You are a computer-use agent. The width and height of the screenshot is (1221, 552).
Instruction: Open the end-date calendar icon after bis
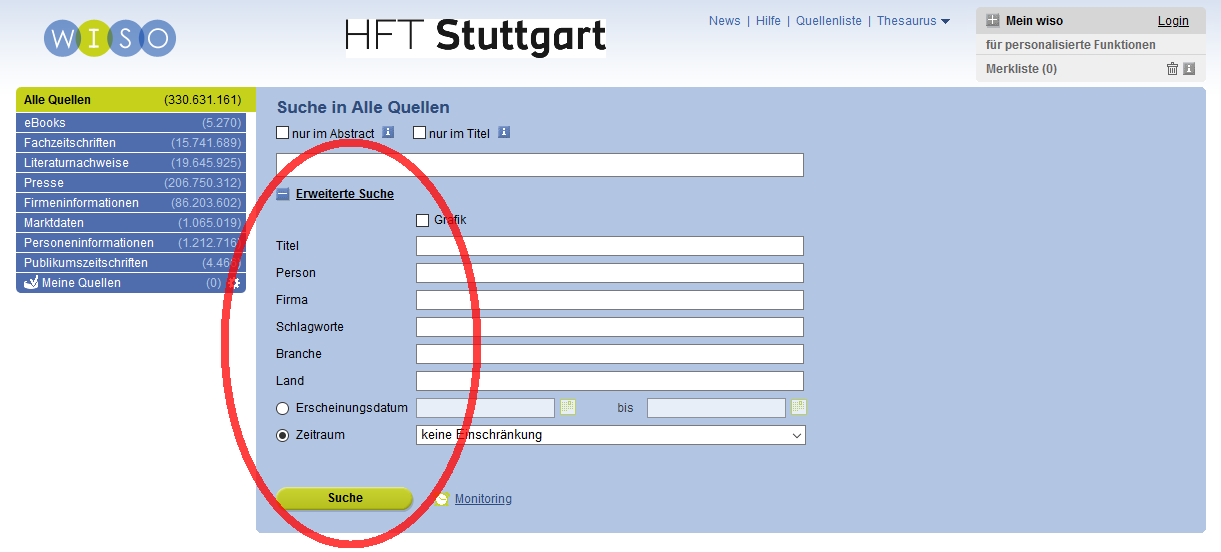[x=799, y=407]
